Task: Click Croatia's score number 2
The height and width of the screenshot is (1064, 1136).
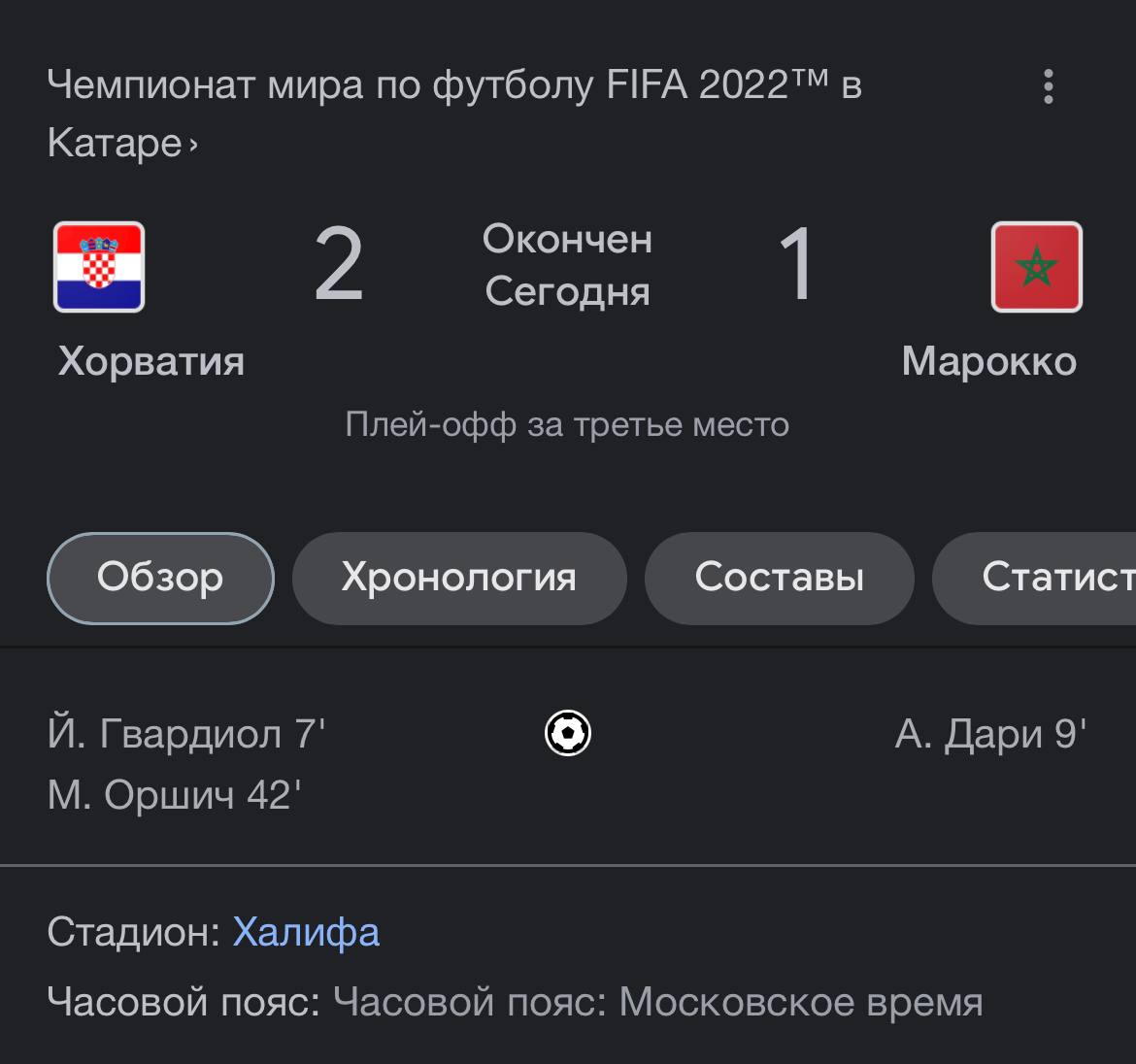Action: 339,264
